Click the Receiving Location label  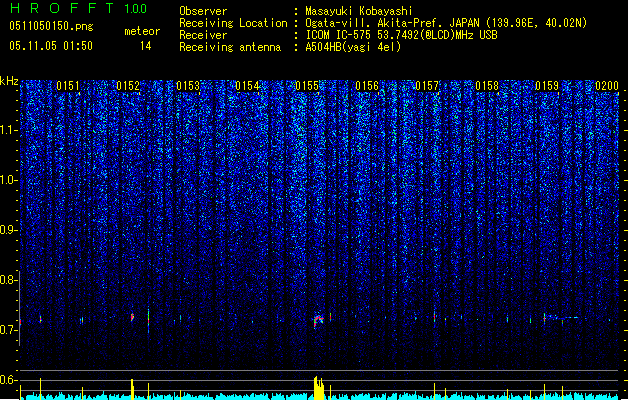[x=233, y=23]
